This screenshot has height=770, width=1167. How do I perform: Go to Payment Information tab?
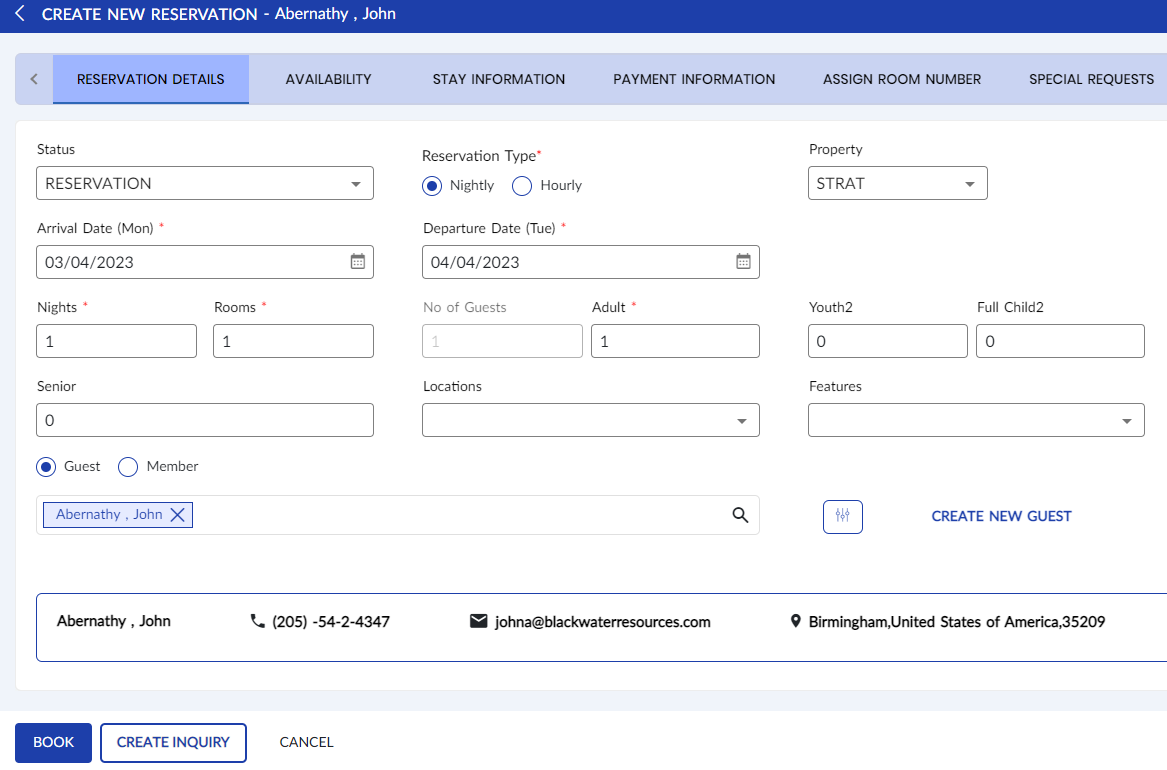coord(694,80)
